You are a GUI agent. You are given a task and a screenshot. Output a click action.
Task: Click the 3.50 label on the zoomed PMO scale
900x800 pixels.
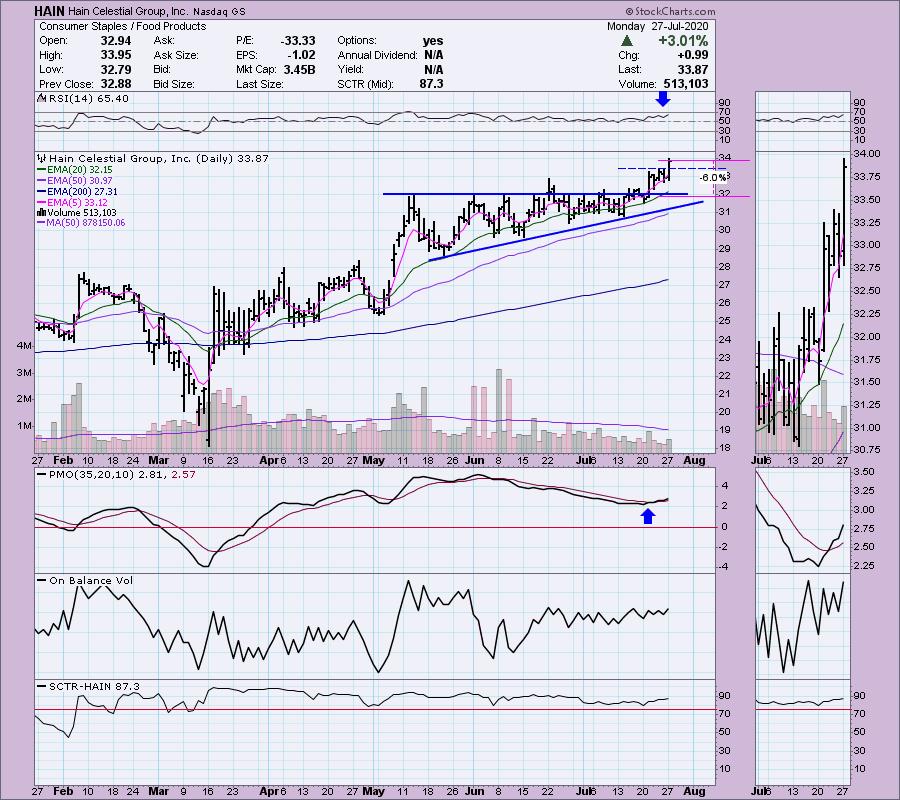[864, 472]
